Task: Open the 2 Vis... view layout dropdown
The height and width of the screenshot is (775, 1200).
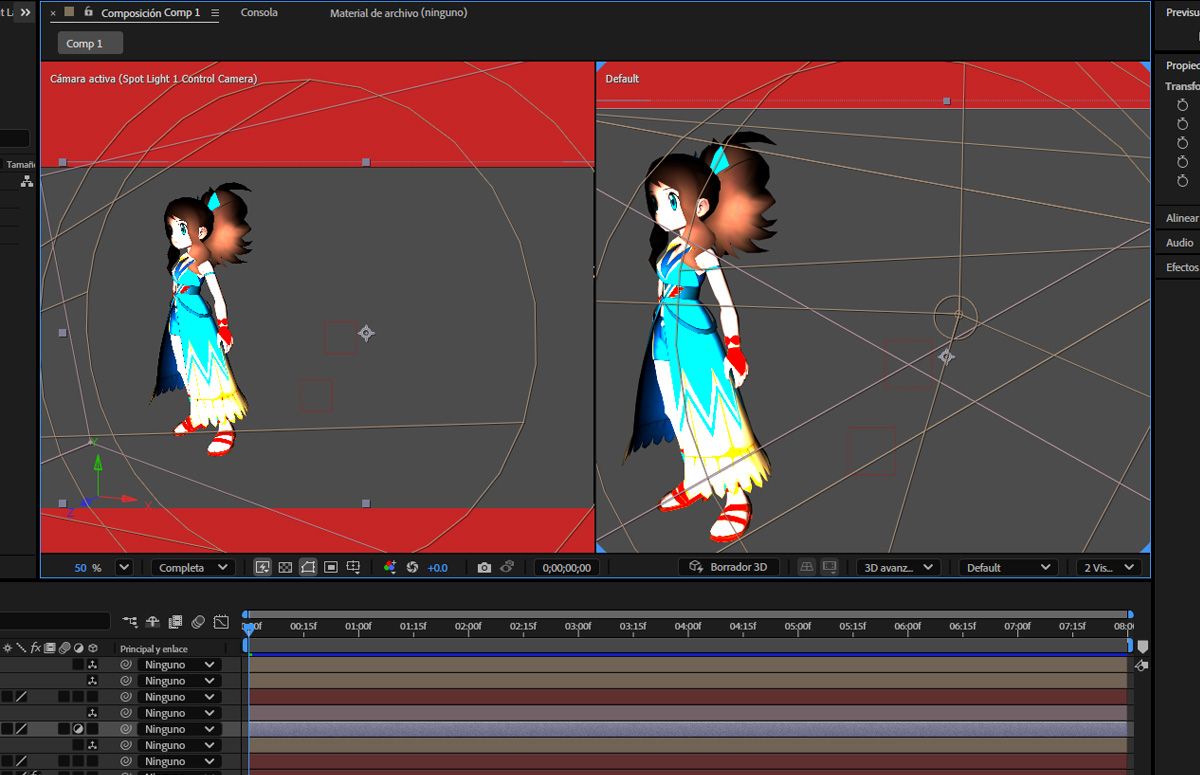Action: [x=1109, y=567]
